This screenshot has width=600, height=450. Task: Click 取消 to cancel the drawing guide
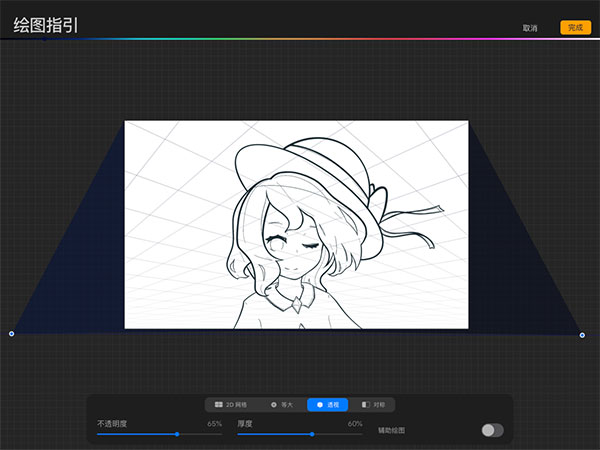coord(530,28)
